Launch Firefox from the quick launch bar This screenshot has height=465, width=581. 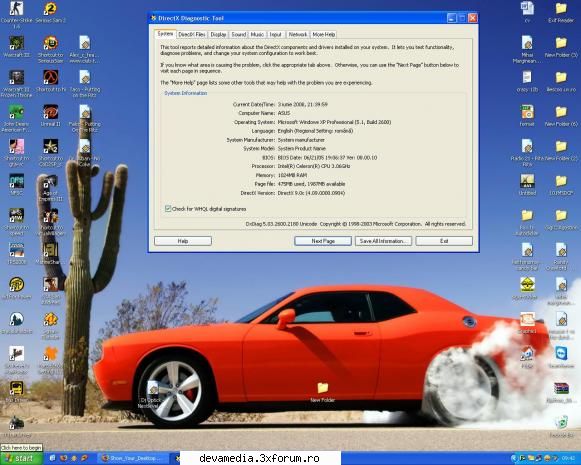pyautogui.click(x=64, y=458)
